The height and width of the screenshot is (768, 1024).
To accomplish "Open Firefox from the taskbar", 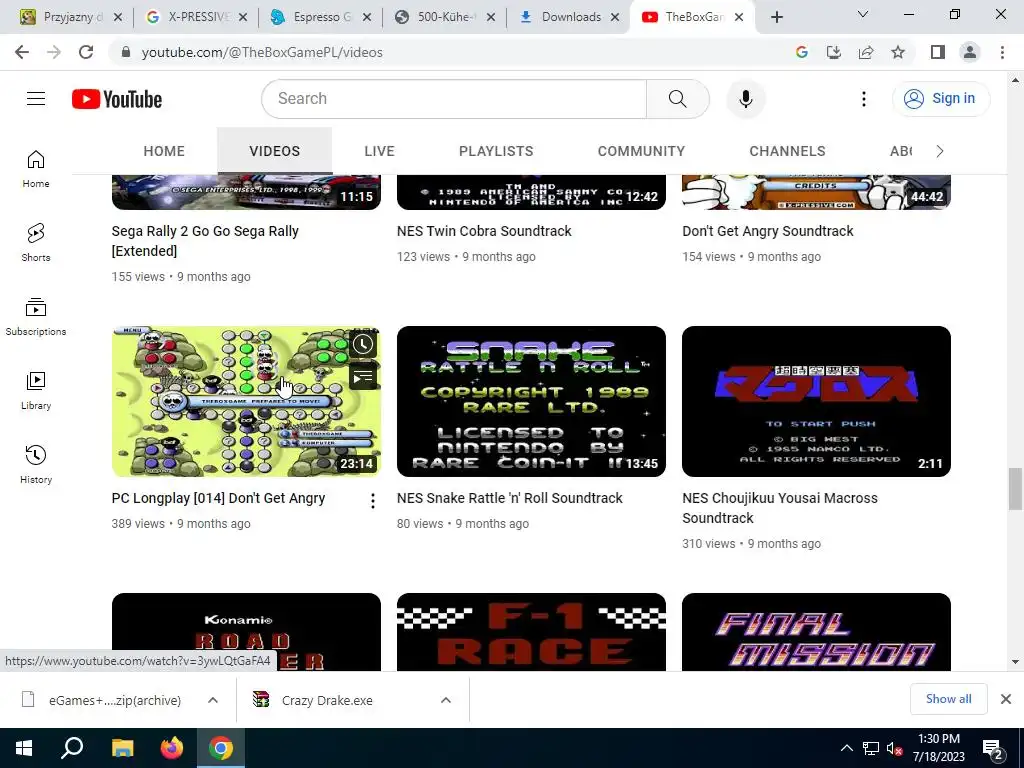I will [172, 748].
